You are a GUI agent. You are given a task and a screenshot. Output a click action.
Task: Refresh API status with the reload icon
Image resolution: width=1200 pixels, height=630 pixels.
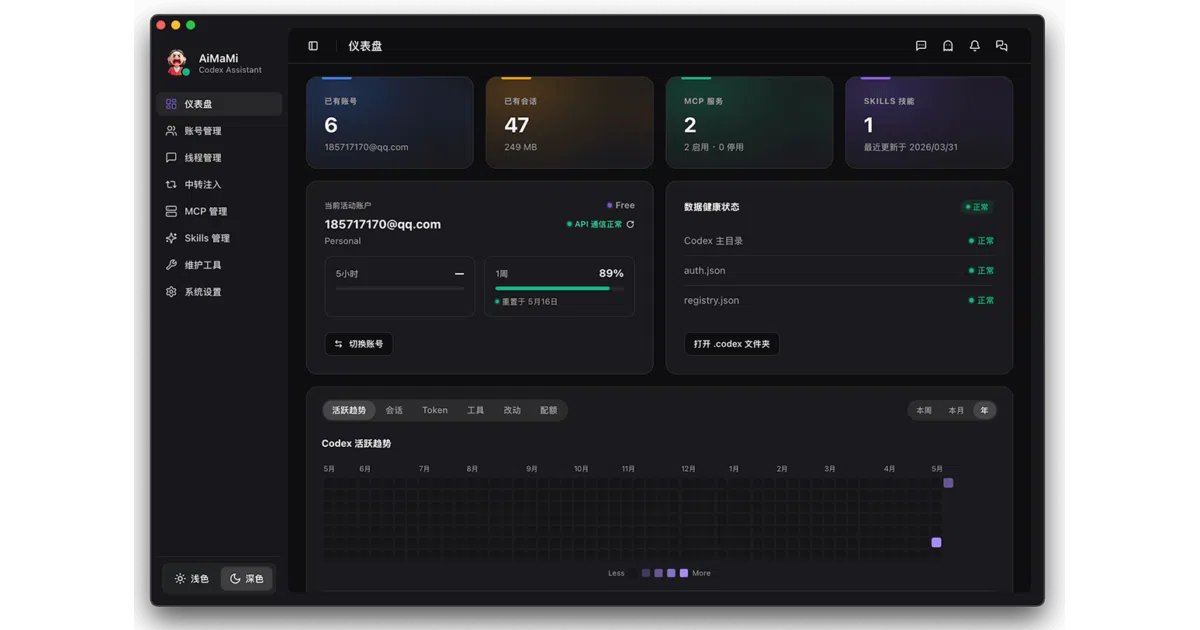[630, 224]
